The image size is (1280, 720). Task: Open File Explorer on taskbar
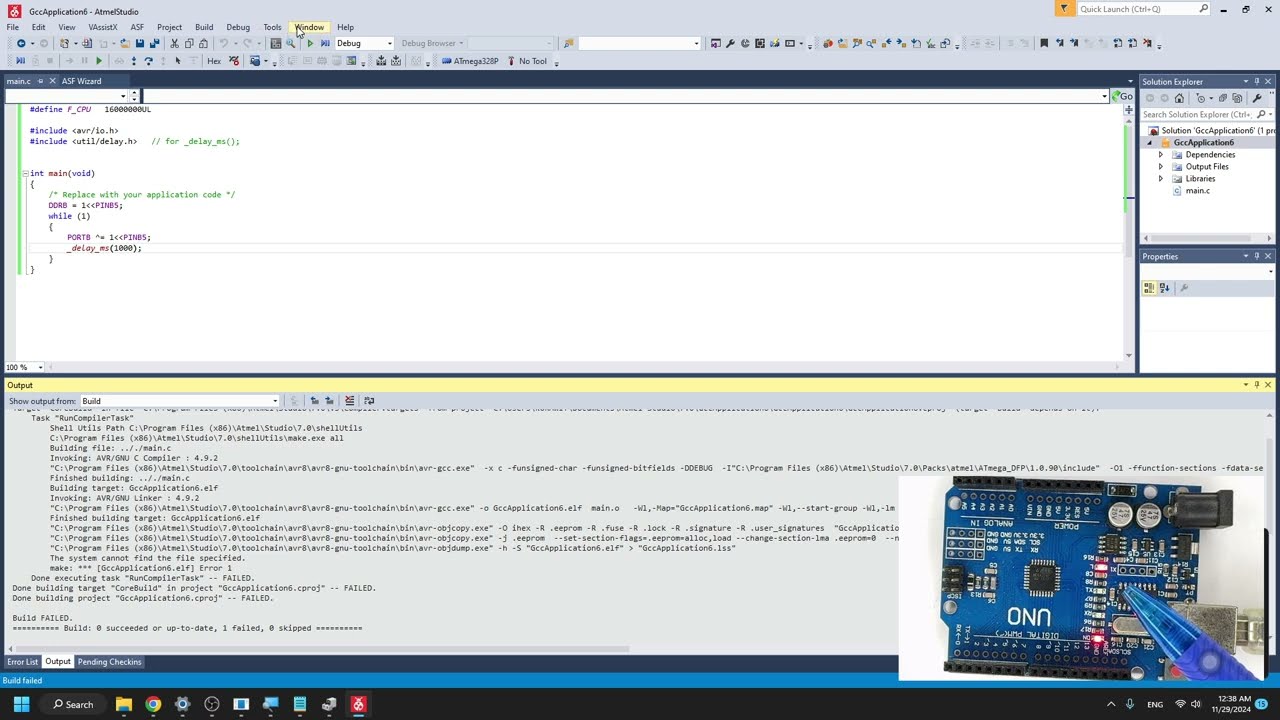tap(124, 704)
